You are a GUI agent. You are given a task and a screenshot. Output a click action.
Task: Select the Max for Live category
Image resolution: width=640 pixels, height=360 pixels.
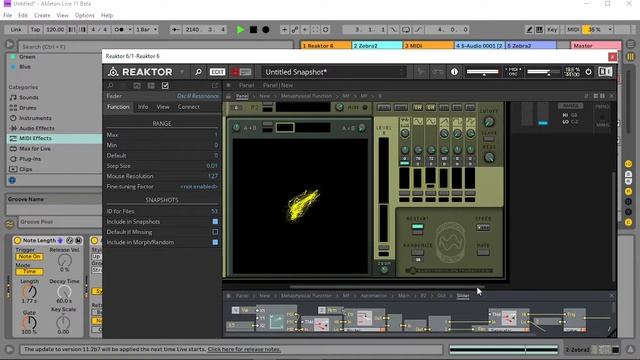(x=35, y=149)
